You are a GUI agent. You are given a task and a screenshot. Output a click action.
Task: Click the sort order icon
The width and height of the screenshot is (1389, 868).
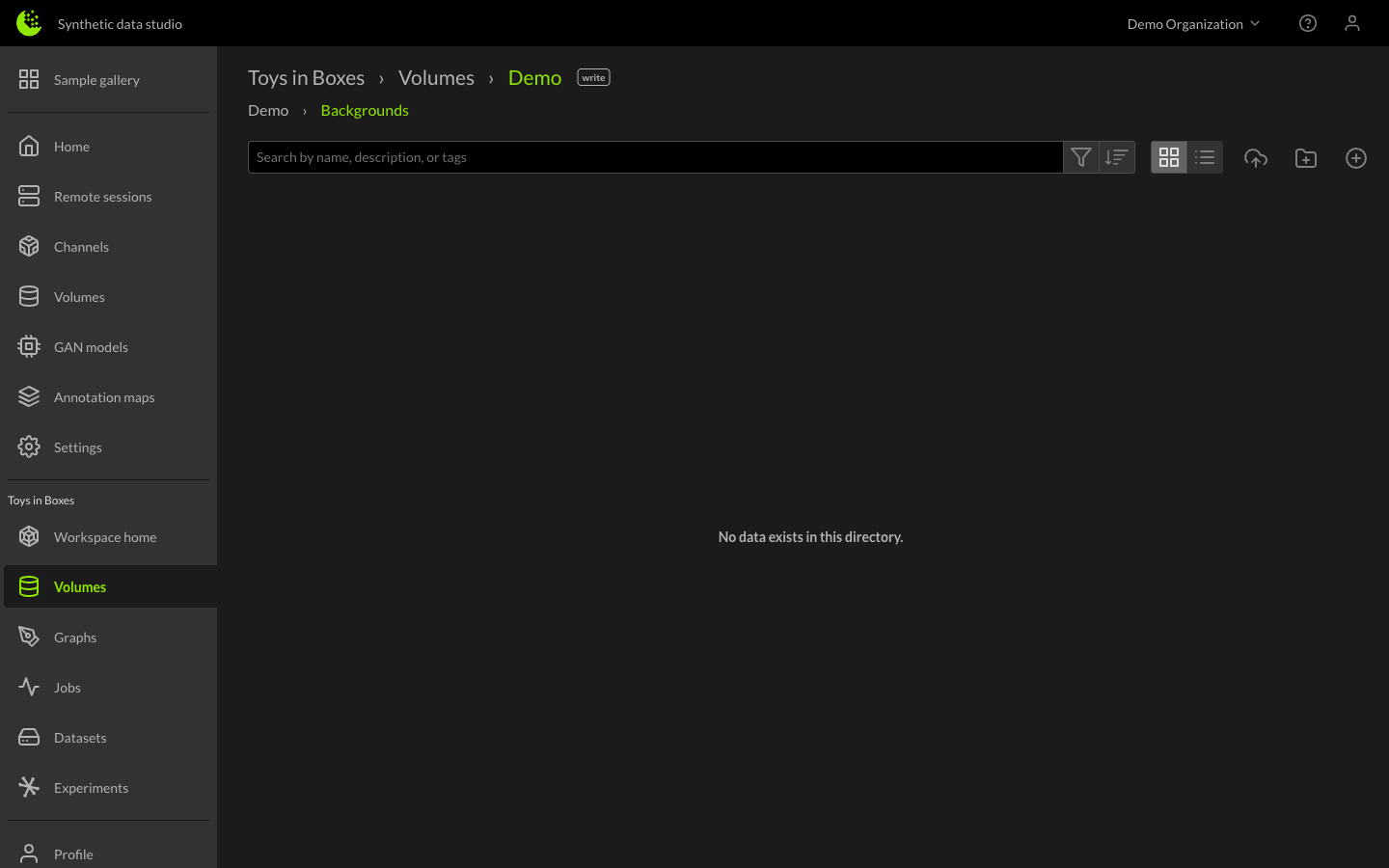[x=1116, y=156]
